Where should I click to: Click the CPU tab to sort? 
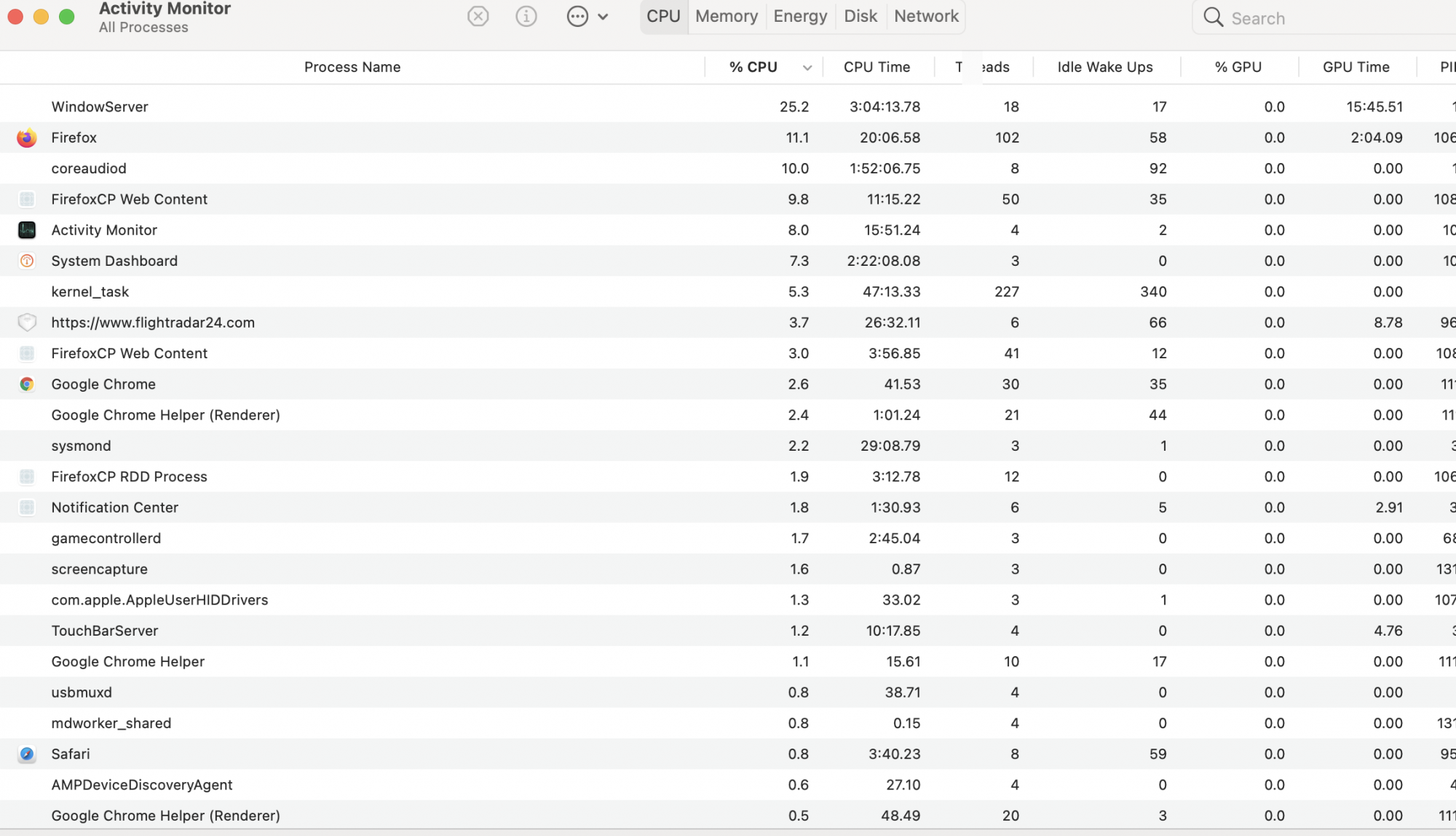click(x=661, y=16)
